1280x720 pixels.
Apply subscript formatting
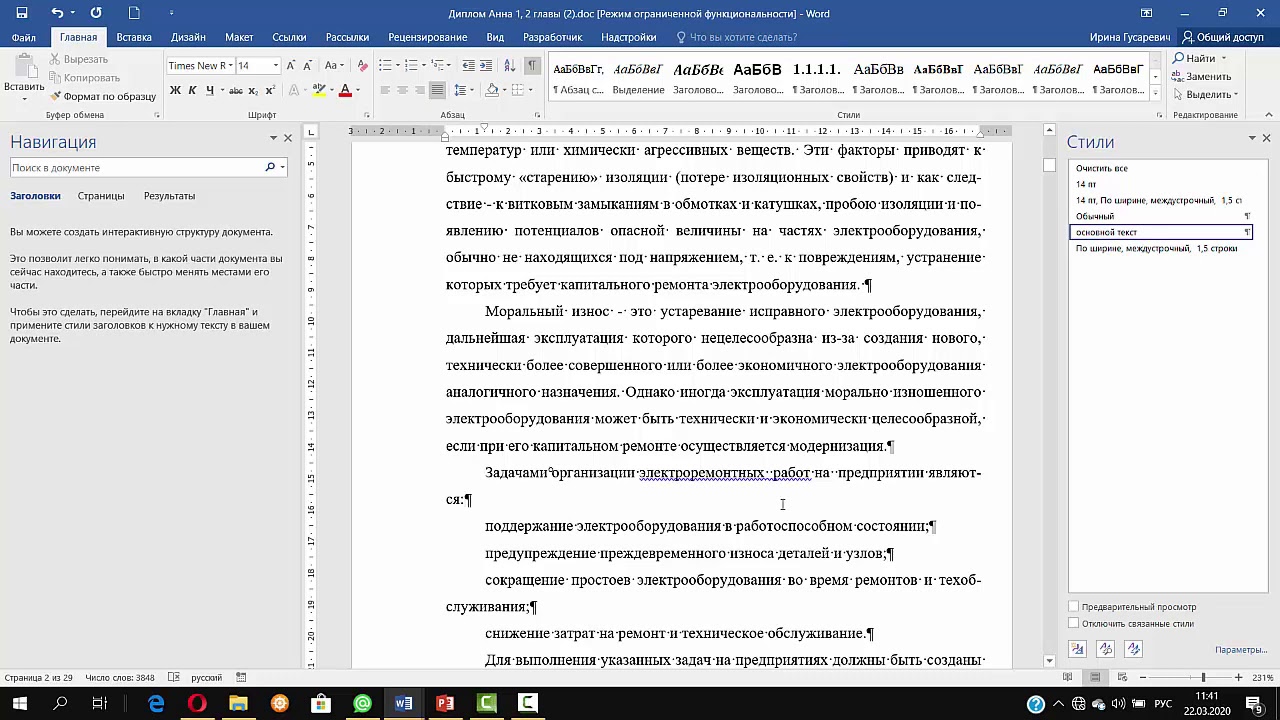[x=254, y=90]
